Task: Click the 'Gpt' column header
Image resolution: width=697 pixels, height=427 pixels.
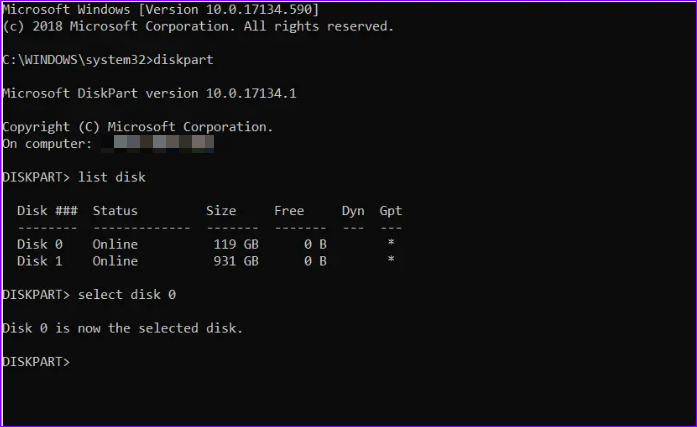Action: tap(391, 211)
